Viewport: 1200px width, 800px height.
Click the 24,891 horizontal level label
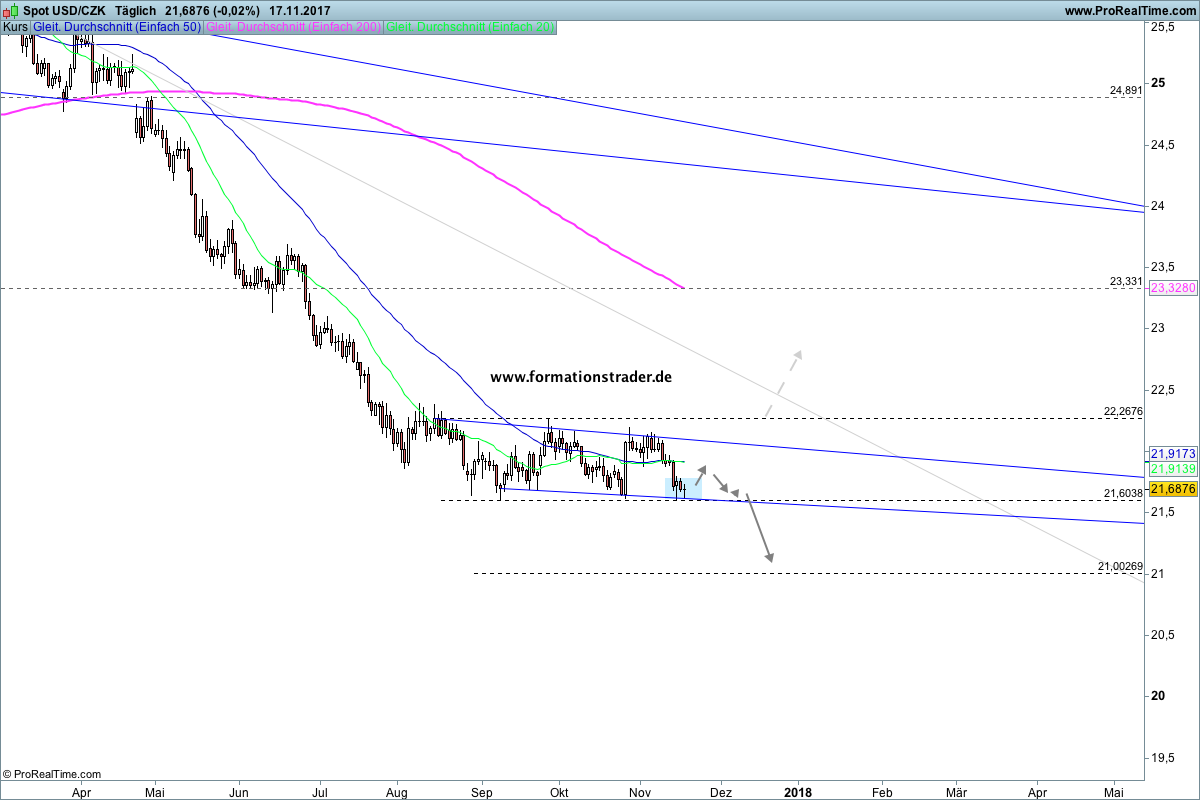[1125, 90]
